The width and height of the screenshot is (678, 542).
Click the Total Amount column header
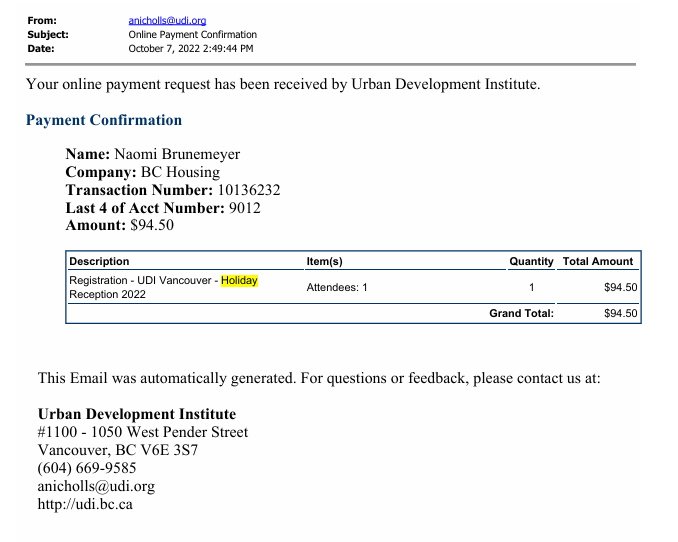click(598, 261)
